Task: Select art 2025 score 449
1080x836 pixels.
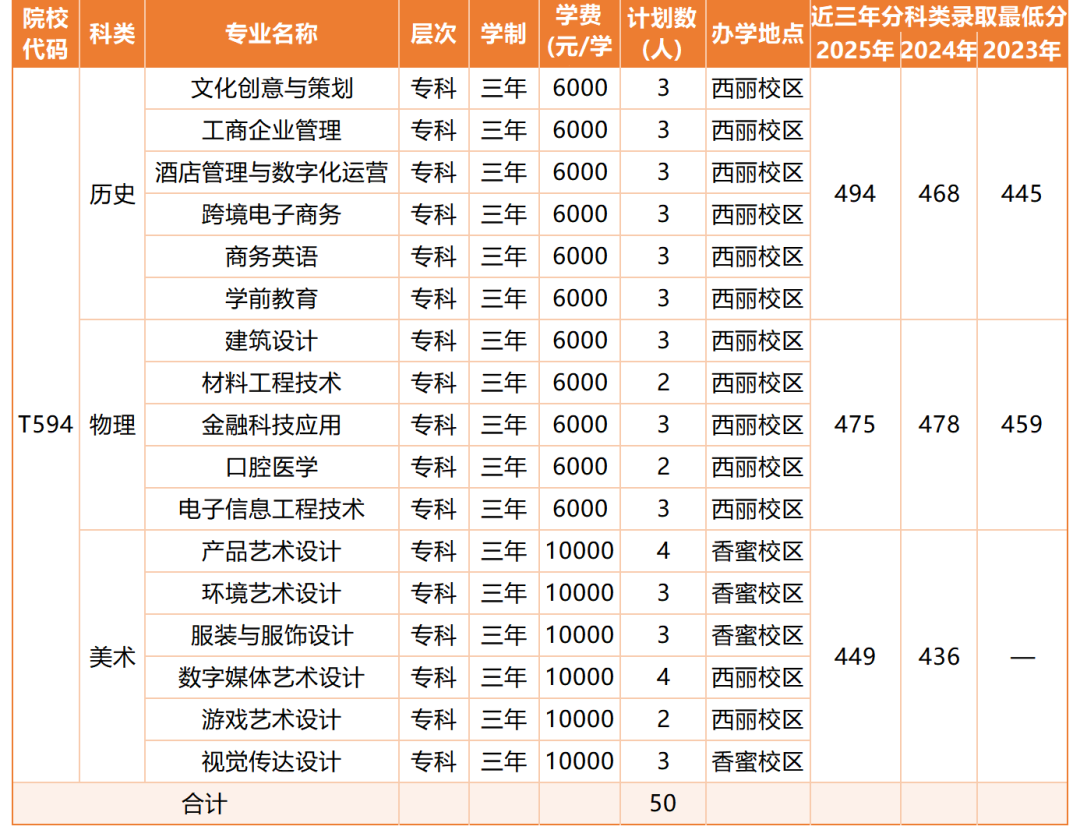Action: pyautogui.click(x=855, y=656)
